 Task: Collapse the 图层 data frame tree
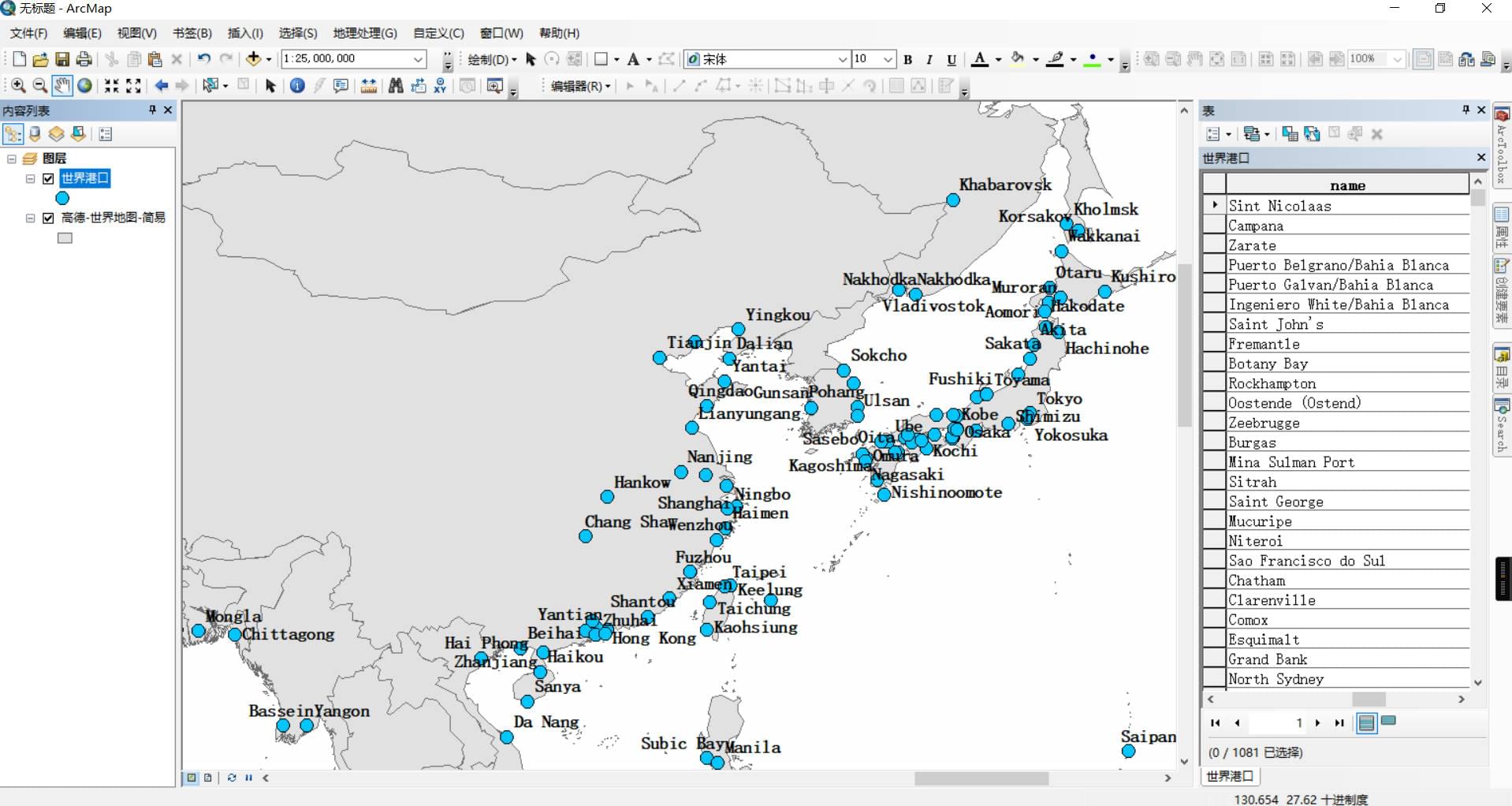click(12, 159)
